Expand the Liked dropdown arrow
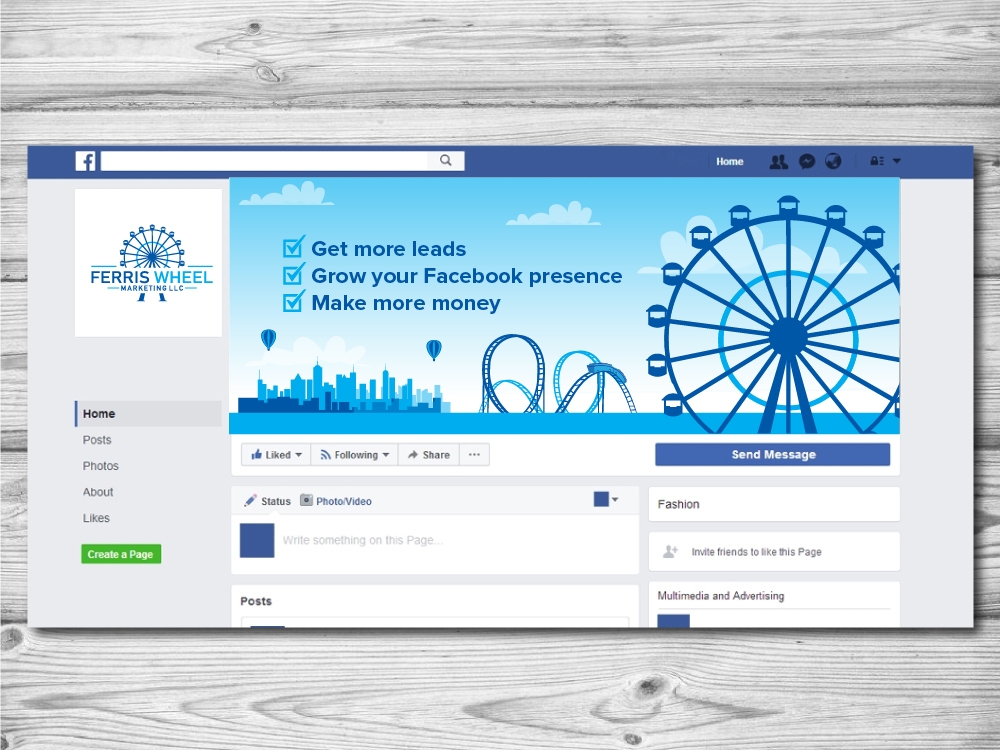Image resolution: width=1000 pixels, height=750 pixels. [297, 454]
